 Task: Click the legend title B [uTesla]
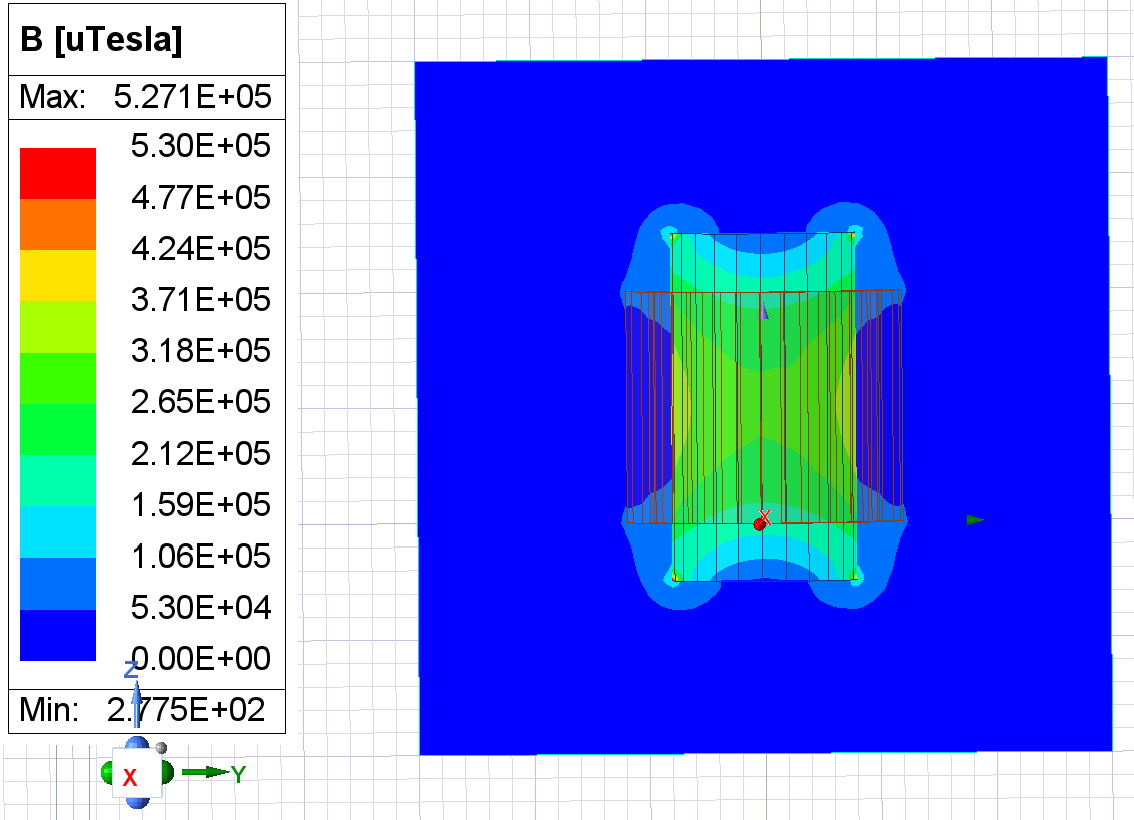pos(102,41)
